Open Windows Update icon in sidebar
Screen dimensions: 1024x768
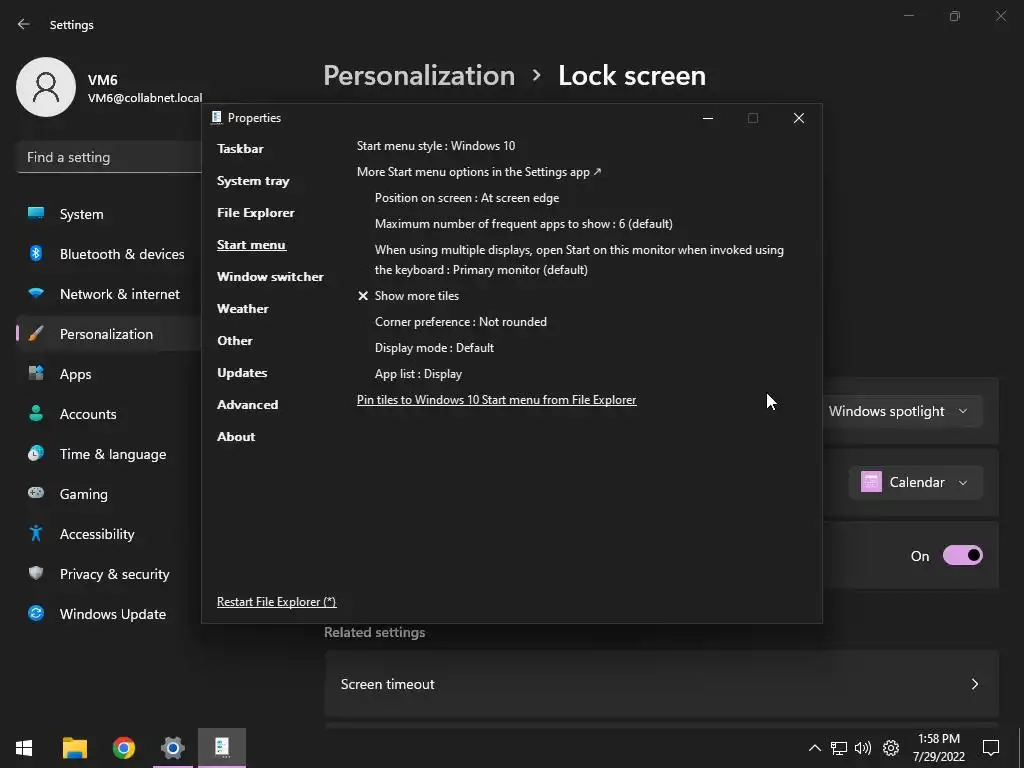pyautogui.click(x=36, y=613)
